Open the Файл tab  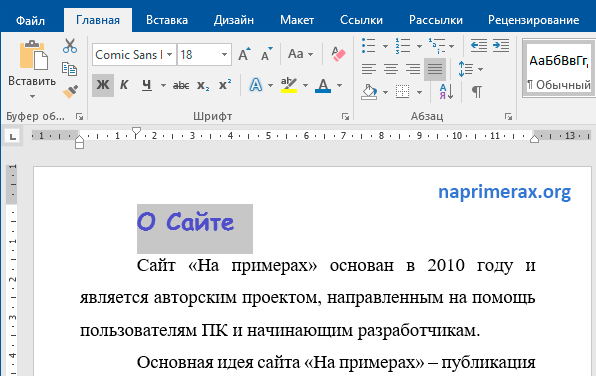pos(30,20)
